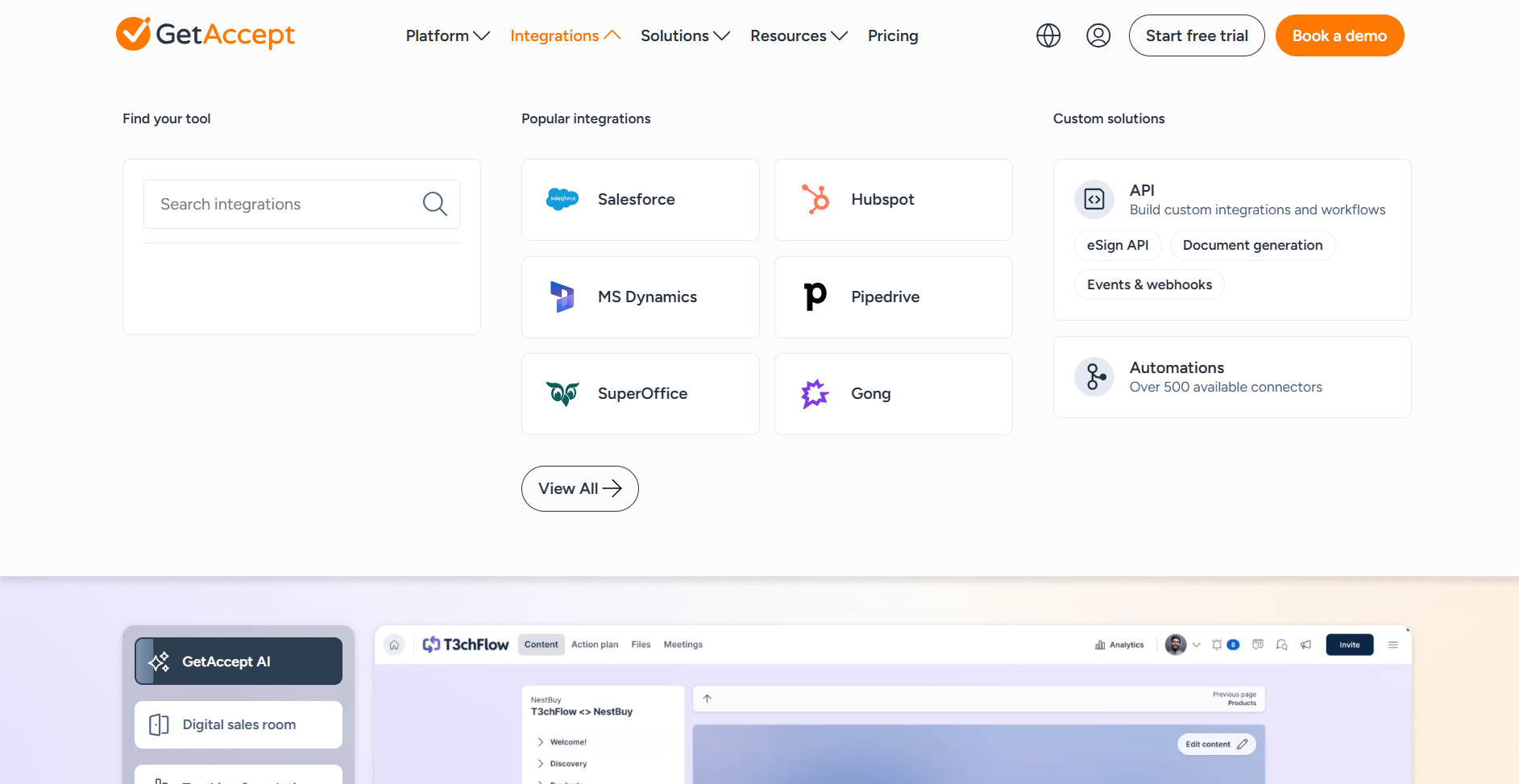The height and width of the screenshot is (784, 1519).
Task: Click the up arrow in page navigation
Action: pos(708,699)
